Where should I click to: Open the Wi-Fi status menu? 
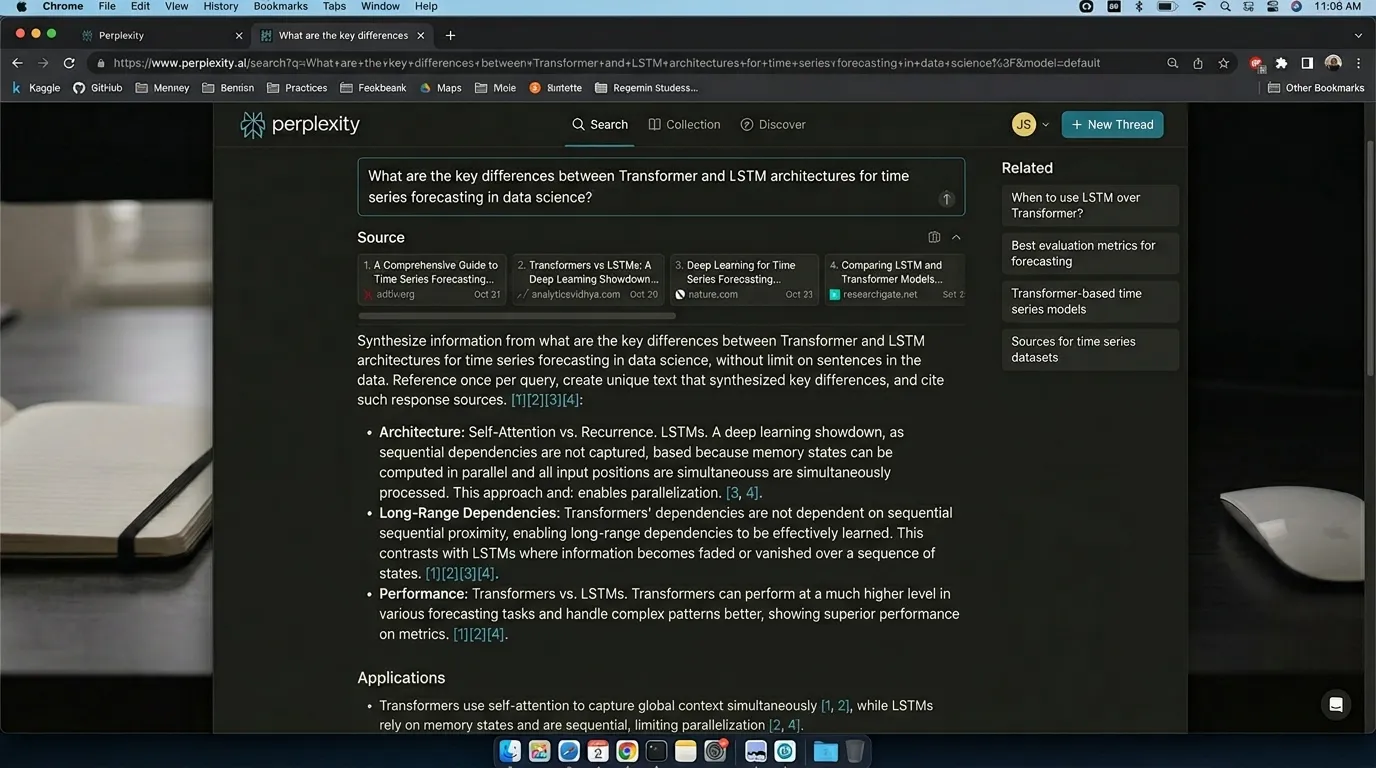(1199, 6)
